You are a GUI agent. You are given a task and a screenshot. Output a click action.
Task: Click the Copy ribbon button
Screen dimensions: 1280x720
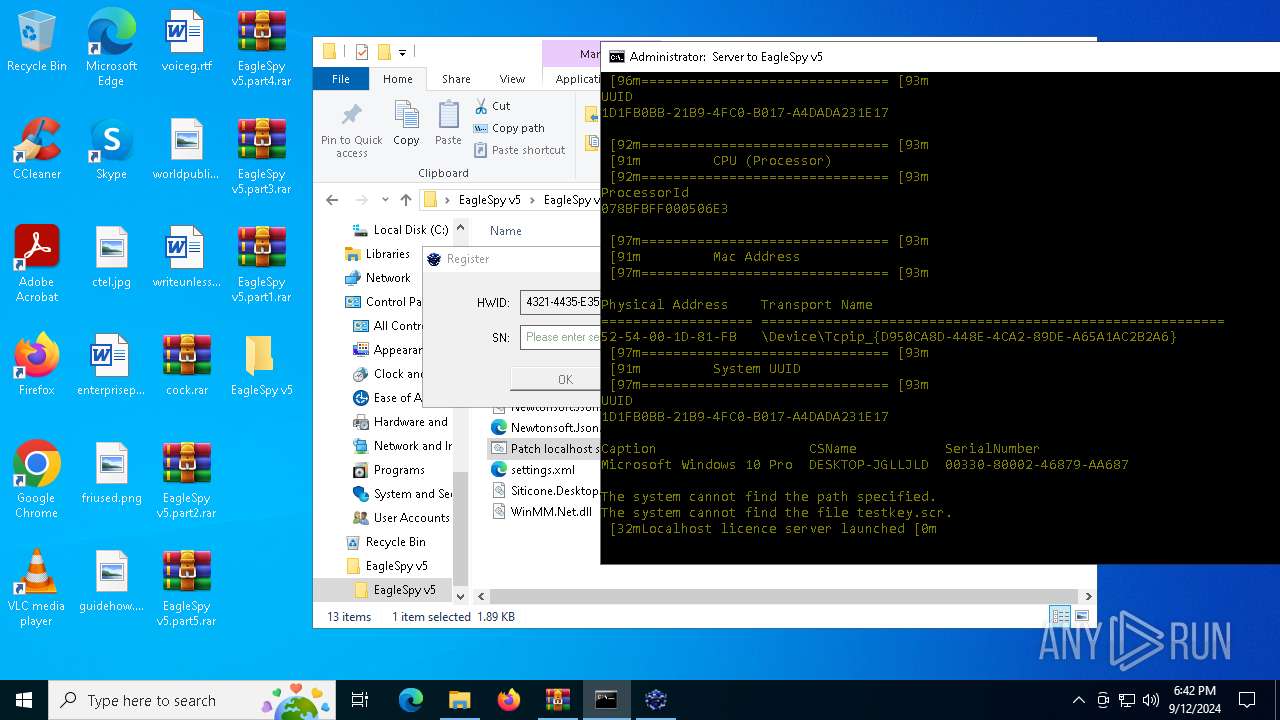click(x=406, y=124)
